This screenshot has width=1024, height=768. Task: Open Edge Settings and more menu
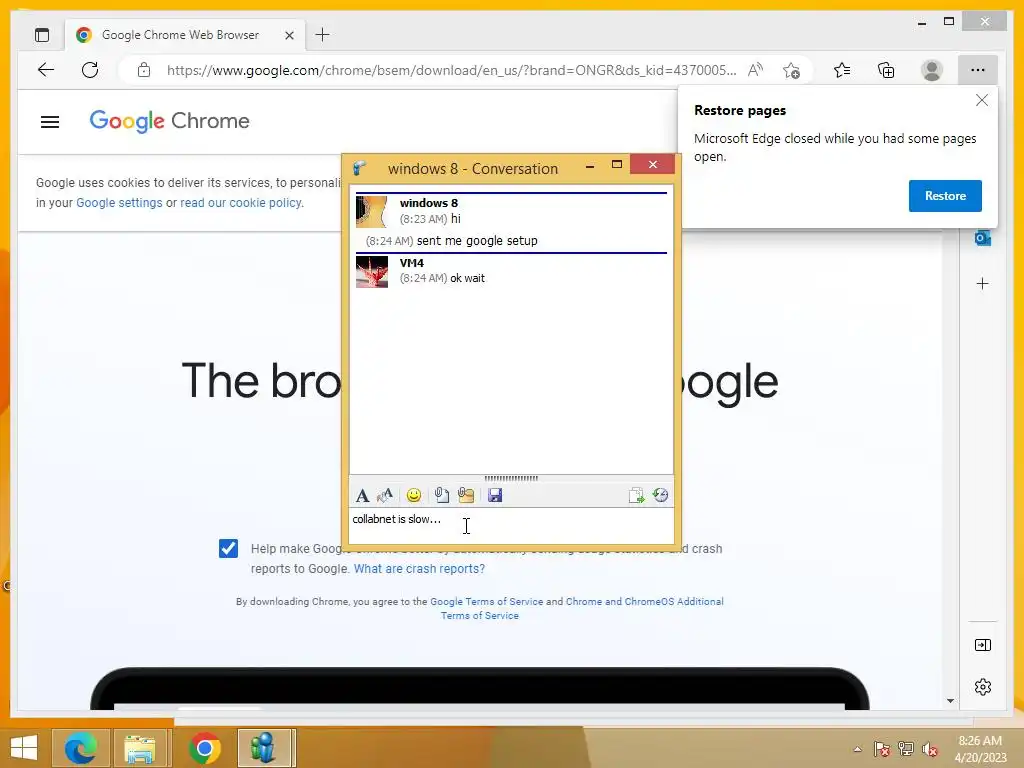point(978,70)
